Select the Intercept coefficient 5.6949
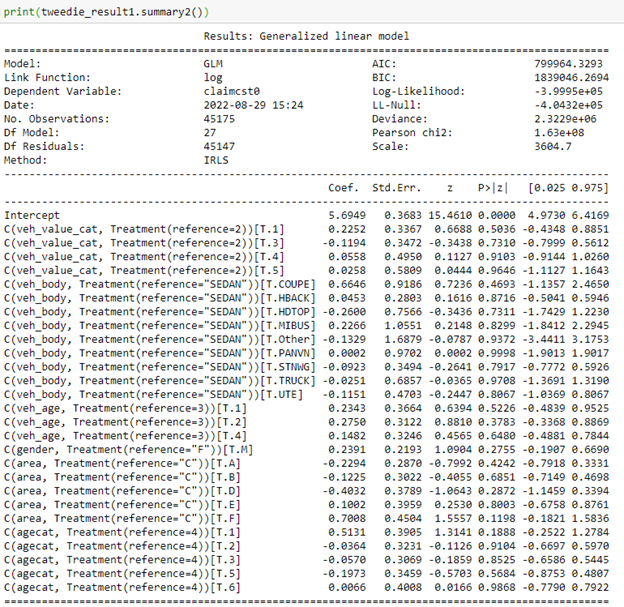 [x=346, y=215]
